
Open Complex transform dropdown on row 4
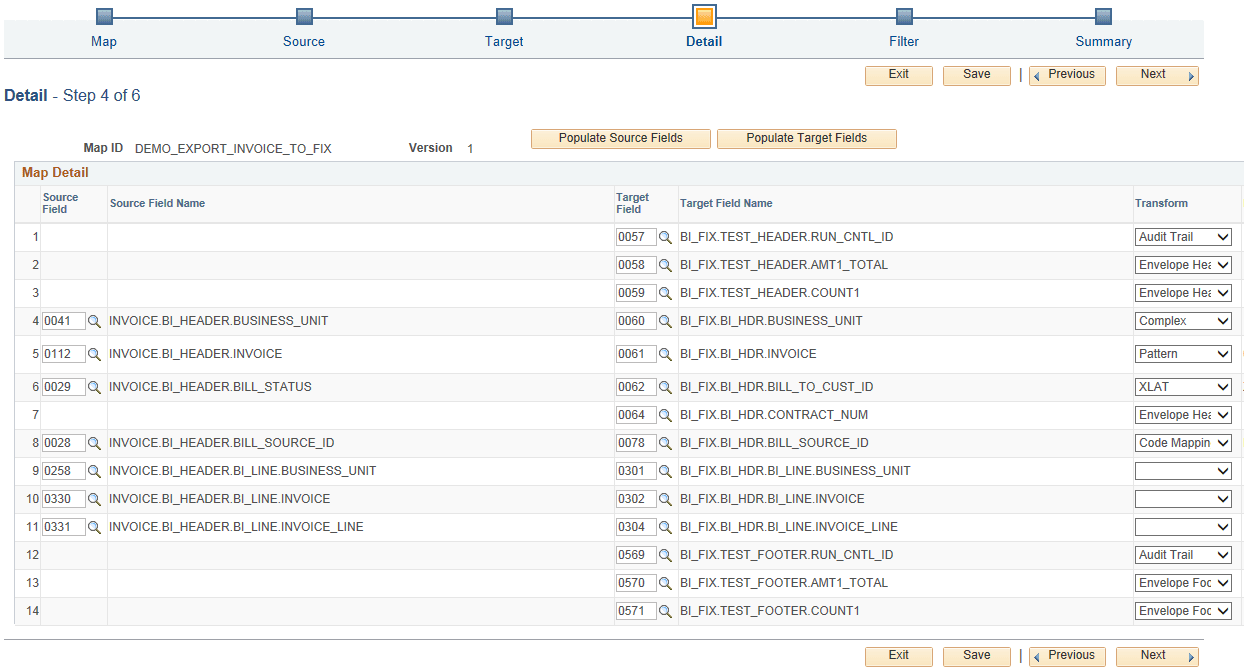coord(1183,321)
